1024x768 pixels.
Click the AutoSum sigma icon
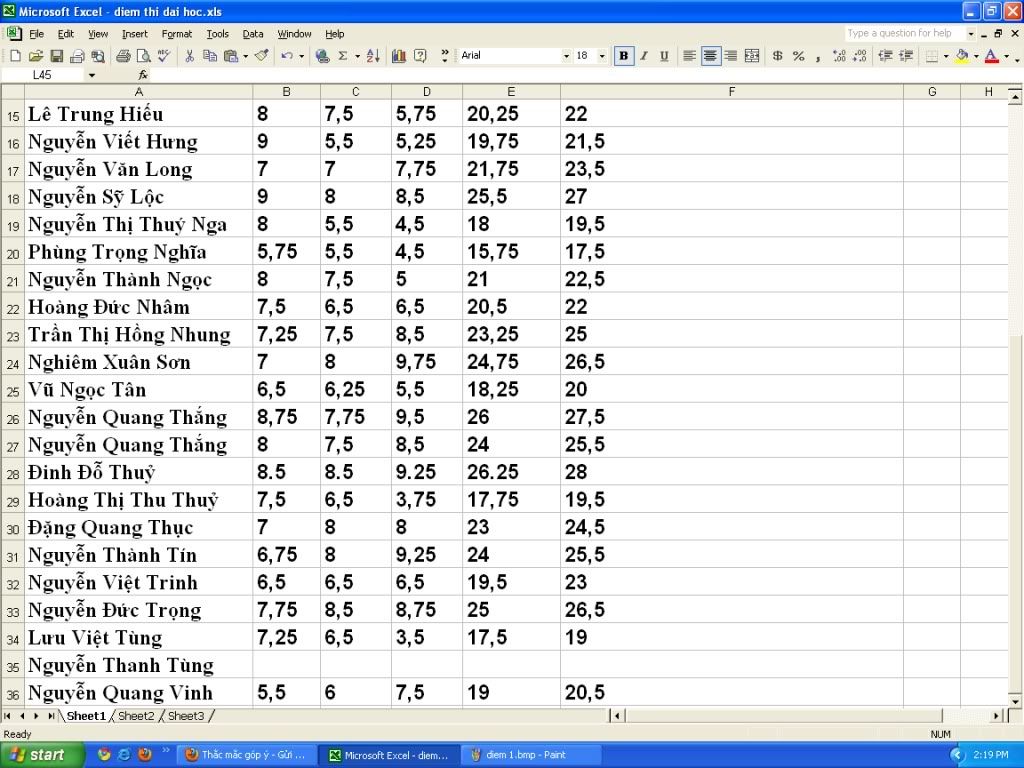[x=342, y=56]
